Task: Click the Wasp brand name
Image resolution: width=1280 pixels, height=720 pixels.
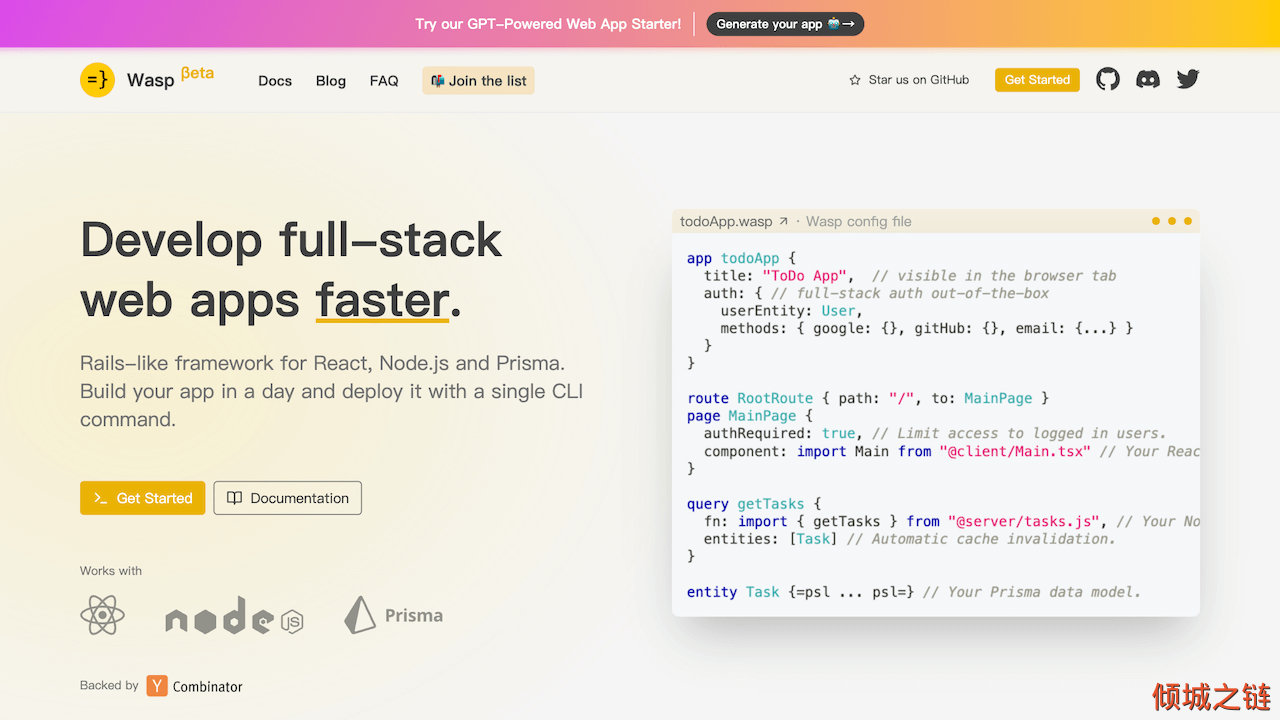Action: point(151,80)
